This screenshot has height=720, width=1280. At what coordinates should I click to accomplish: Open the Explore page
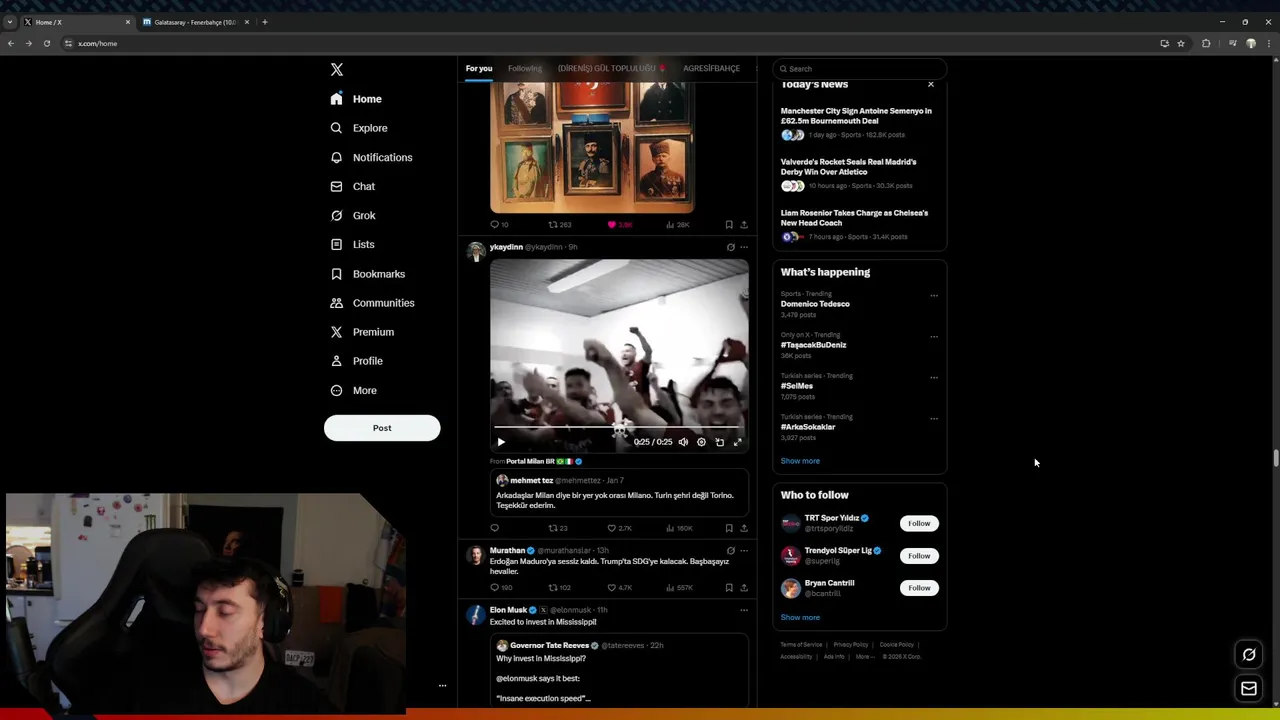click(359, 128)
